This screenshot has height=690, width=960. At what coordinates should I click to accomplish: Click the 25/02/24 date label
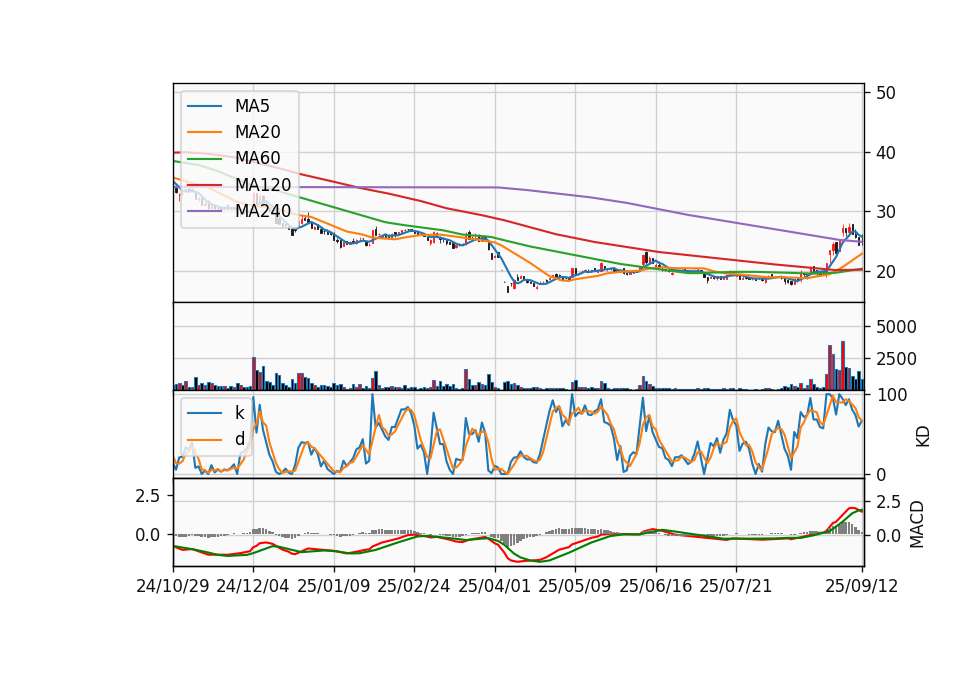(414, 586)
